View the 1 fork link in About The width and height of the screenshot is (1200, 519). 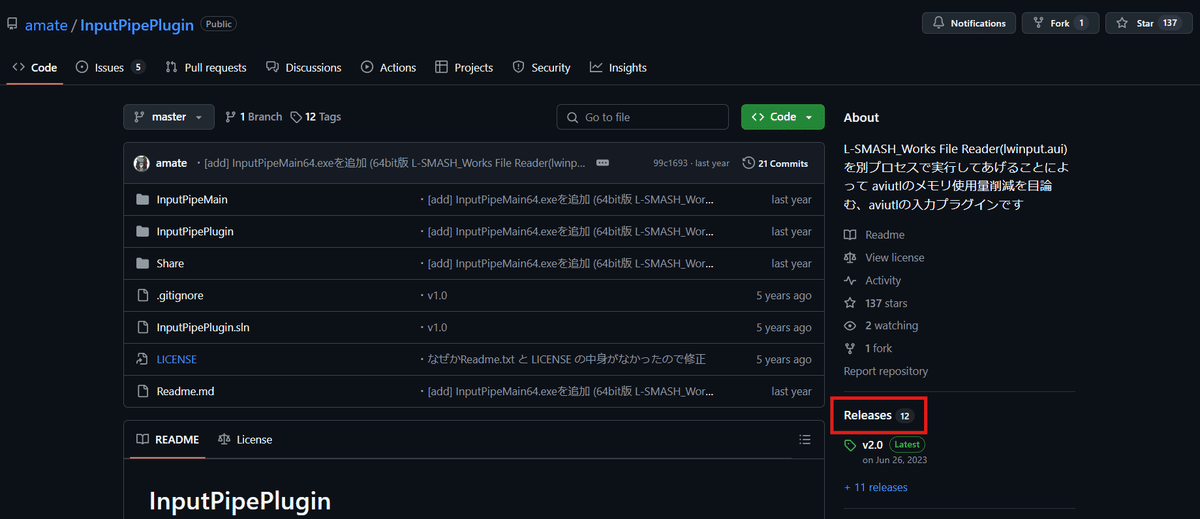pos(879,348)
